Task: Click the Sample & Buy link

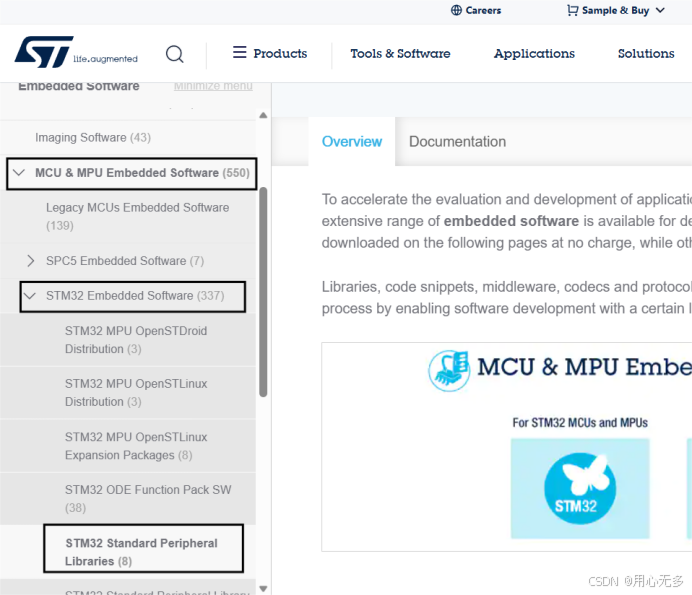Action: pos(615,10)
